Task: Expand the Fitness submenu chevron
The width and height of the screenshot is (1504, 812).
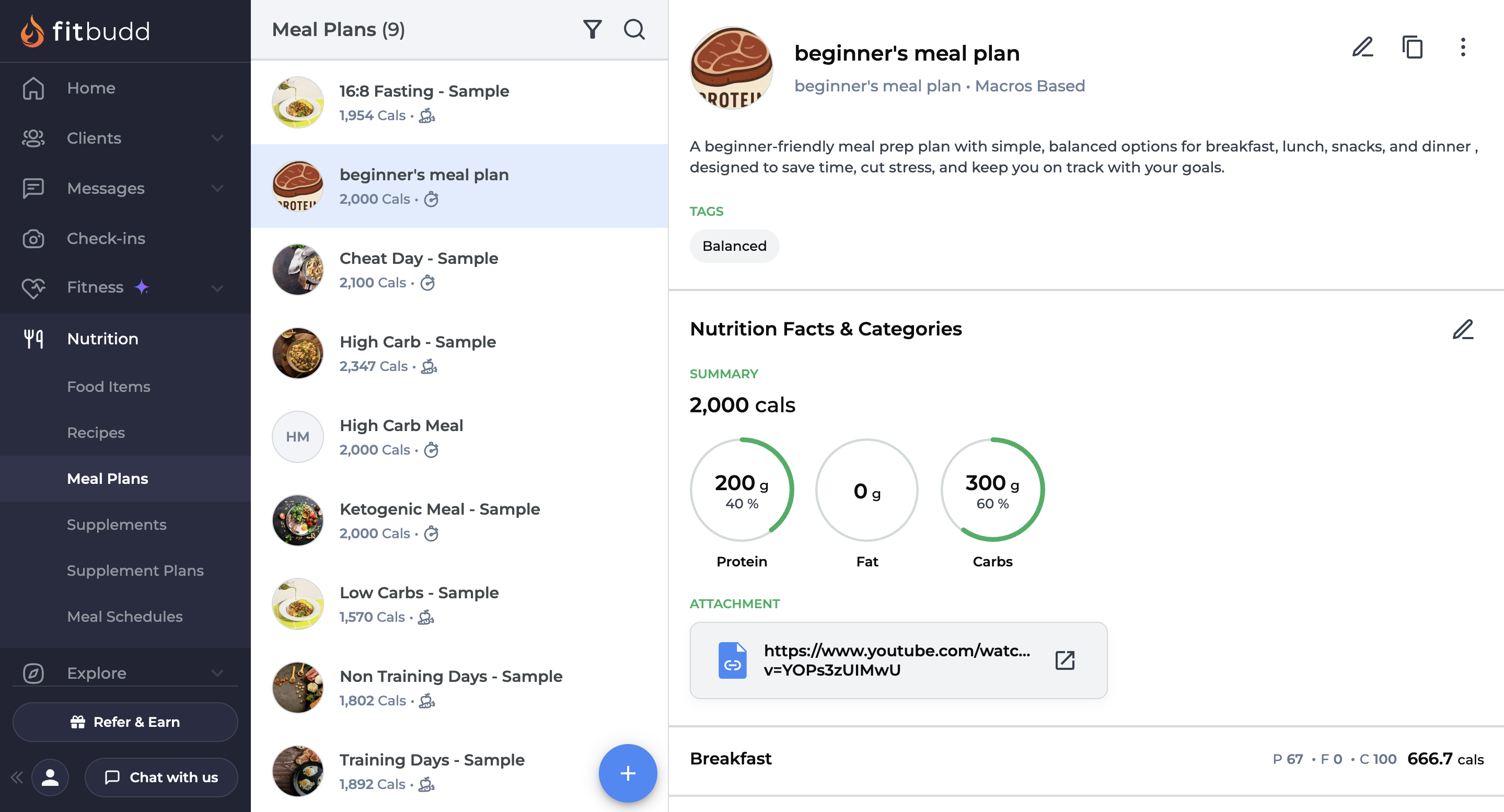Action: [217, 288]
